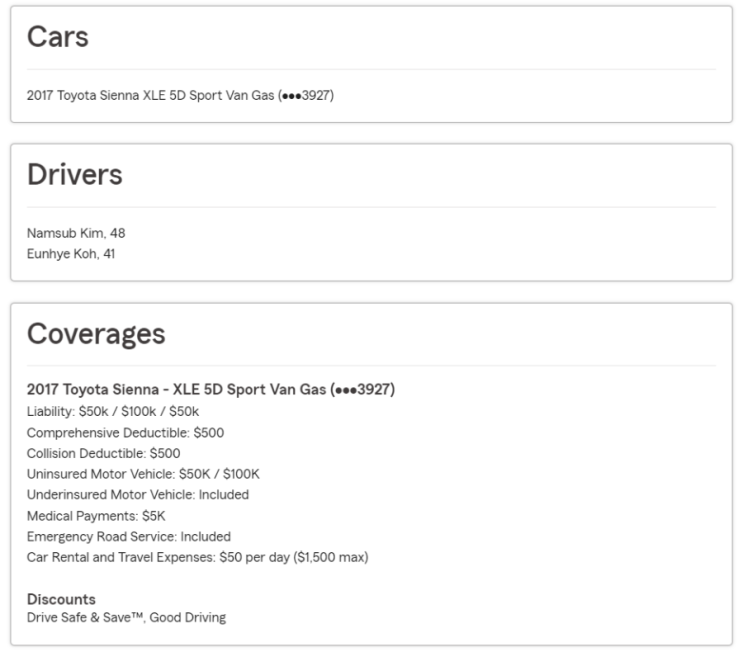
Task: Click the Discounts subheading
Action: coord(61,600)
